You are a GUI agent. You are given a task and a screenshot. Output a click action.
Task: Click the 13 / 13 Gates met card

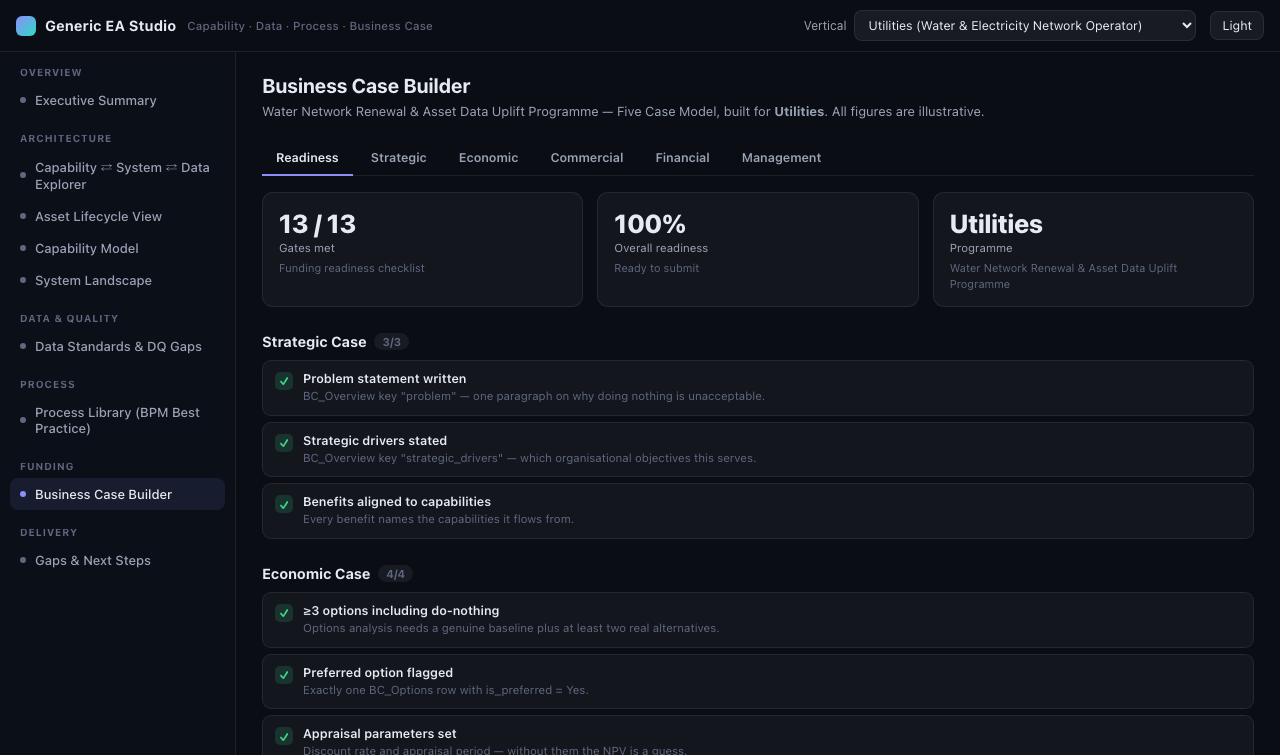click(422, 249)
